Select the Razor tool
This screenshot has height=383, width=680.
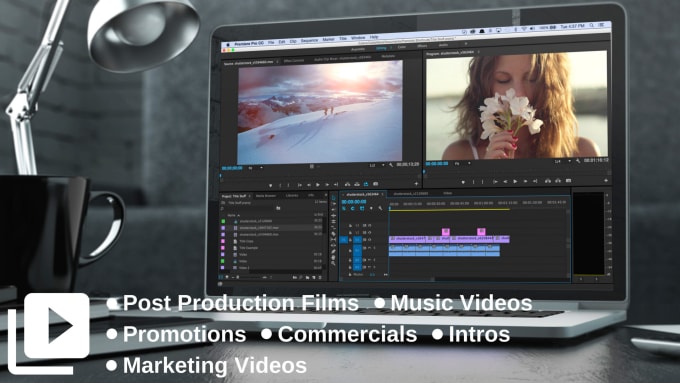pos(333,234)
